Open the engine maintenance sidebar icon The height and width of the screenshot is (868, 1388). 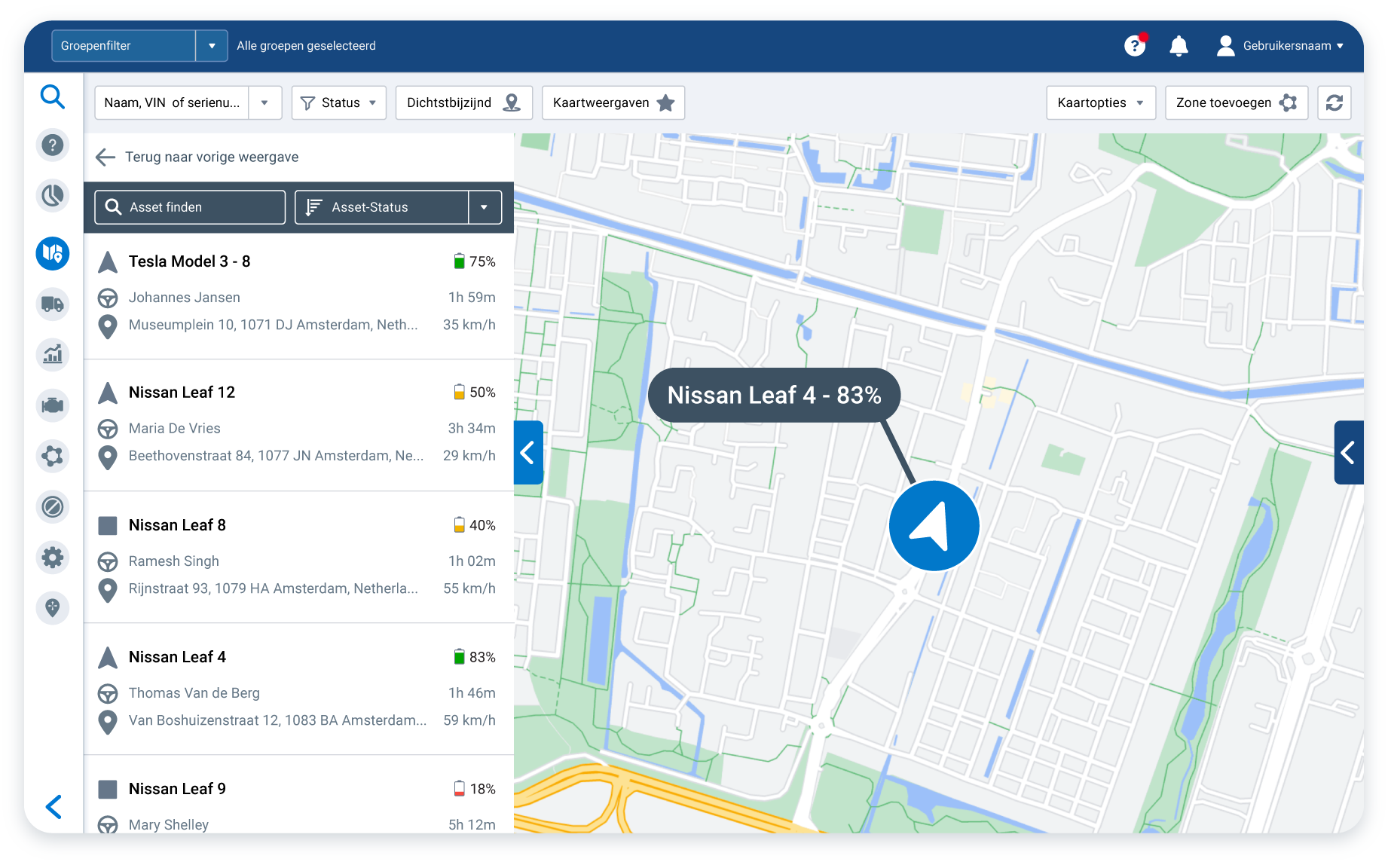point(52,405)
